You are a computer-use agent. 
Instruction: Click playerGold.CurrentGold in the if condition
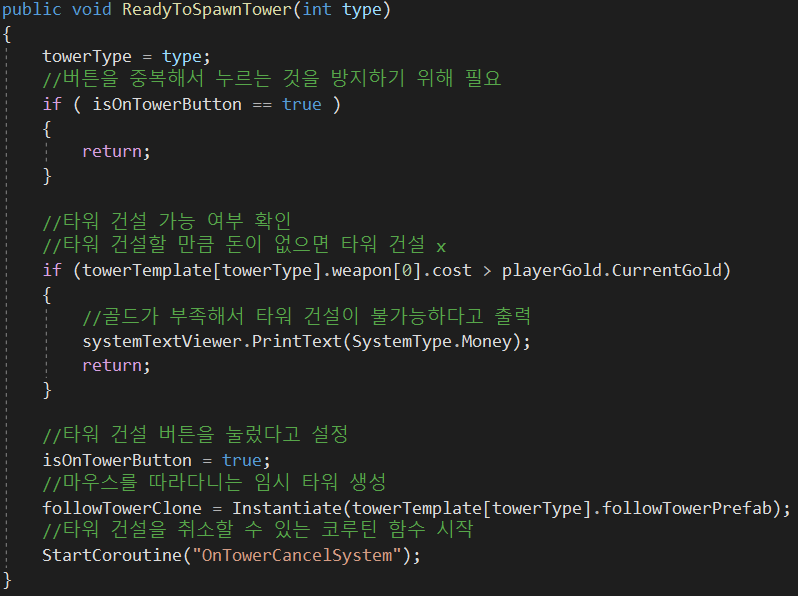point(616,269)
